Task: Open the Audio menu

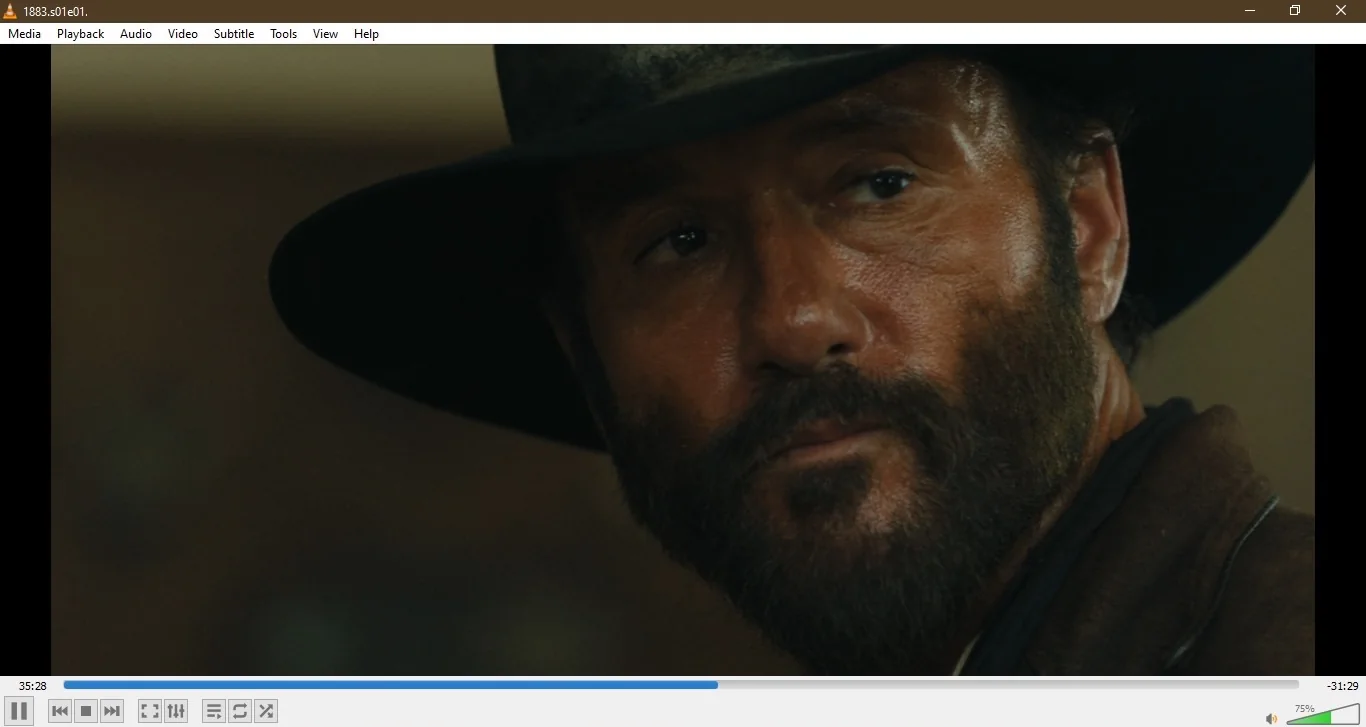Action: click(x=136, y=34)
